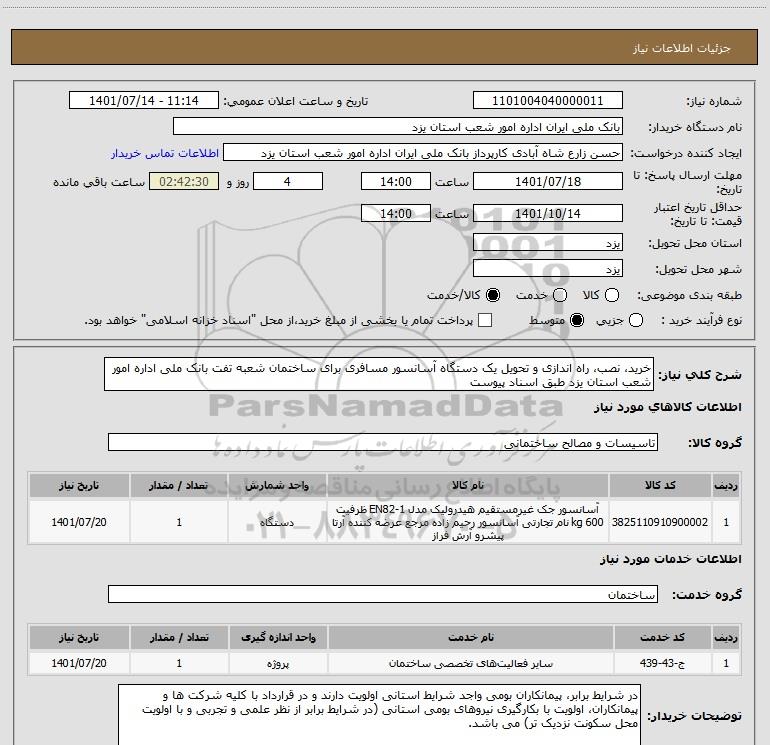Click the services table نام خدمت column header
The height and width of the screenshot is (745, 770).
470,637
